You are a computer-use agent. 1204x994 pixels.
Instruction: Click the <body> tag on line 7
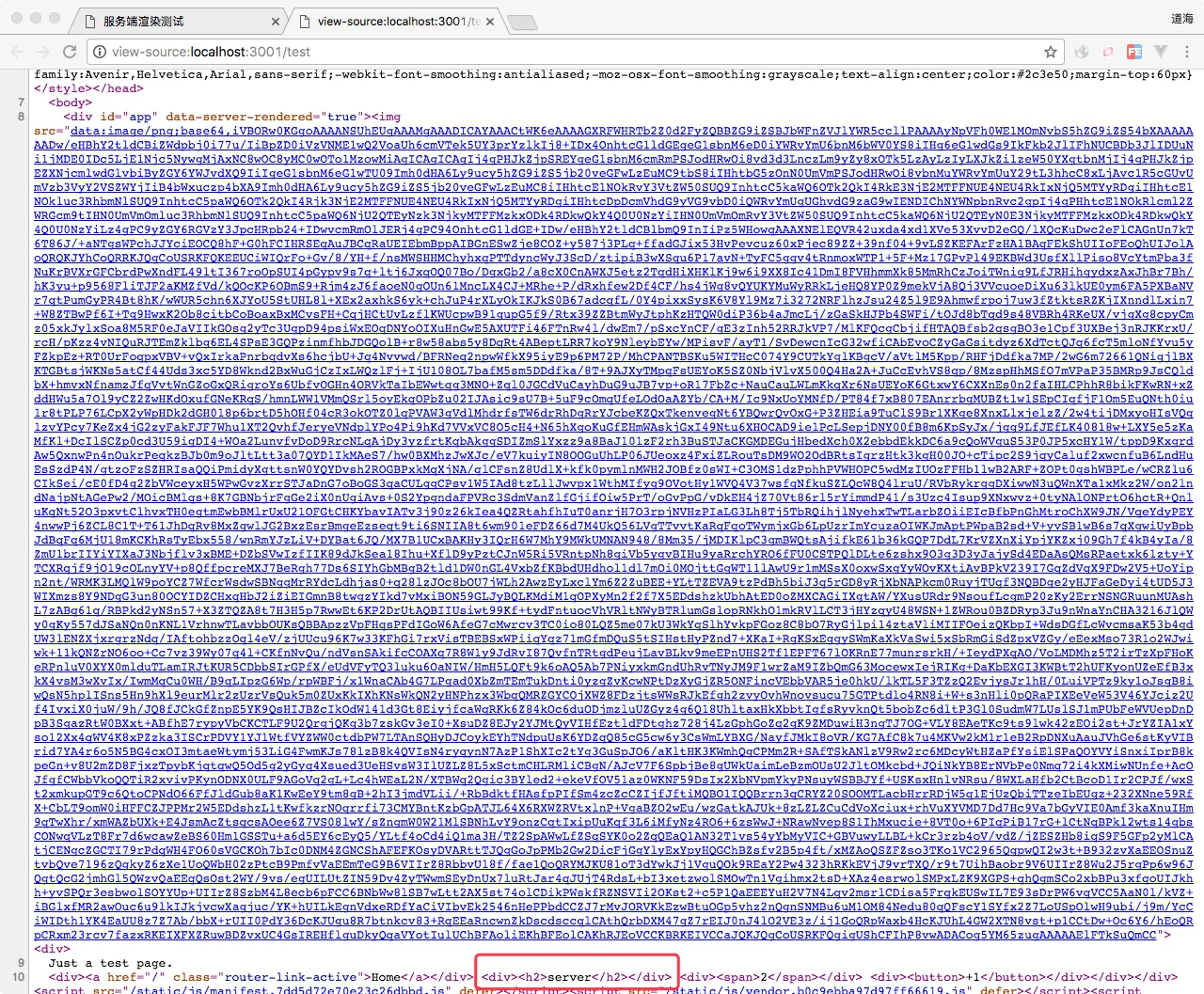[71, 103]
